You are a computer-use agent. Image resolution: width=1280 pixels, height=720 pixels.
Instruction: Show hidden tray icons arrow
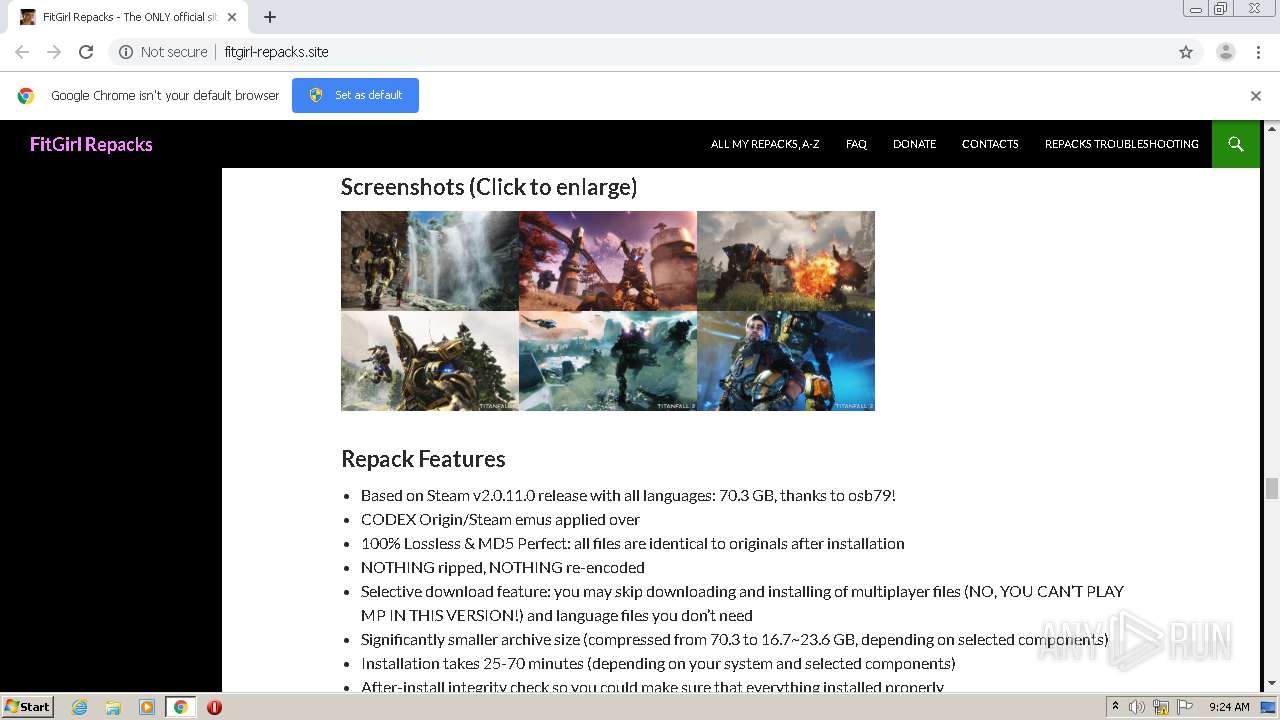(x=1115, y=707)
